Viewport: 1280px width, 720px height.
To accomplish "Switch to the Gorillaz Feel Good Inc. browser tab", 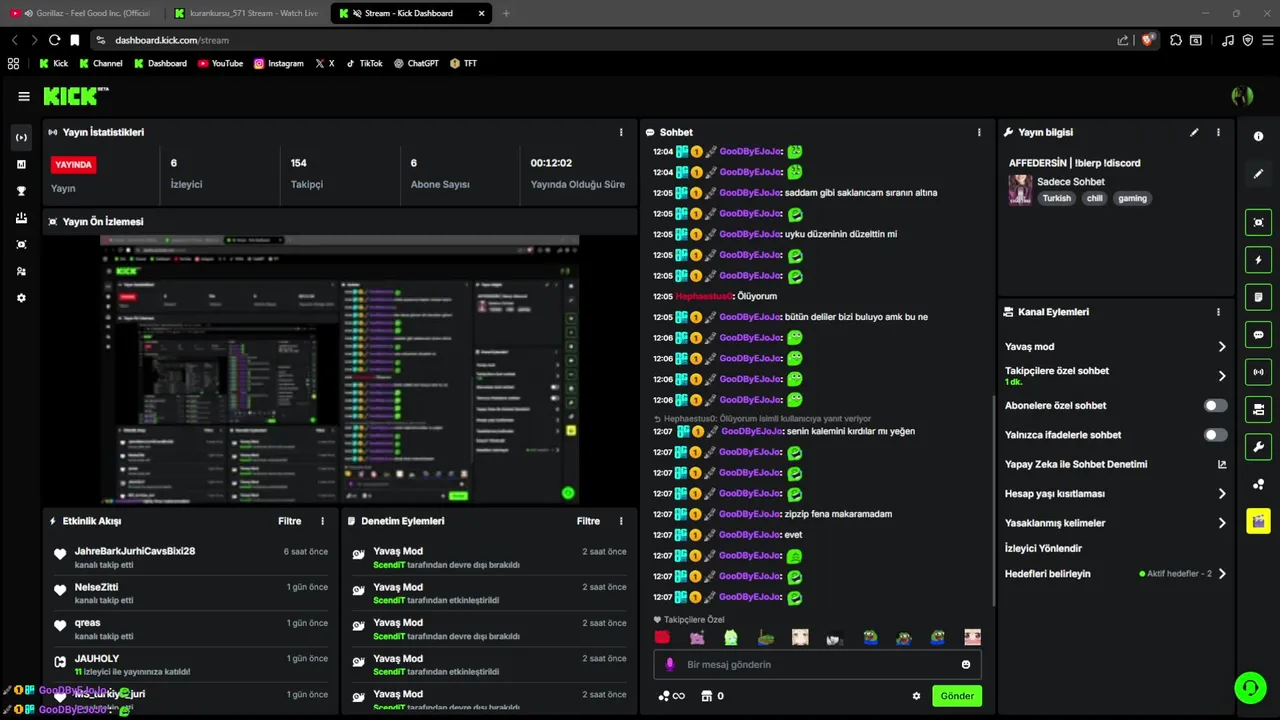I will tap(82, 13).
